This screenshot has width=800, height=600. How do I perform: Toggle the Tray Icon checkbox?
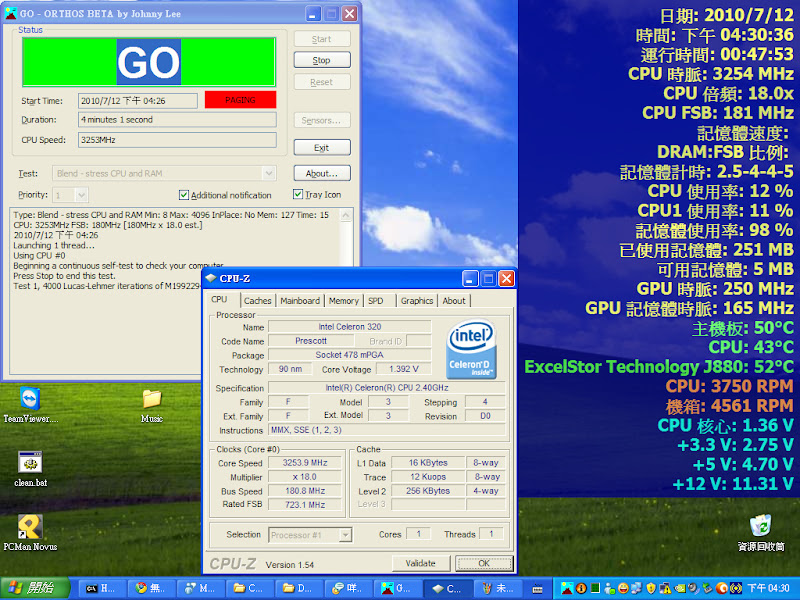click(x=298, y=195)
